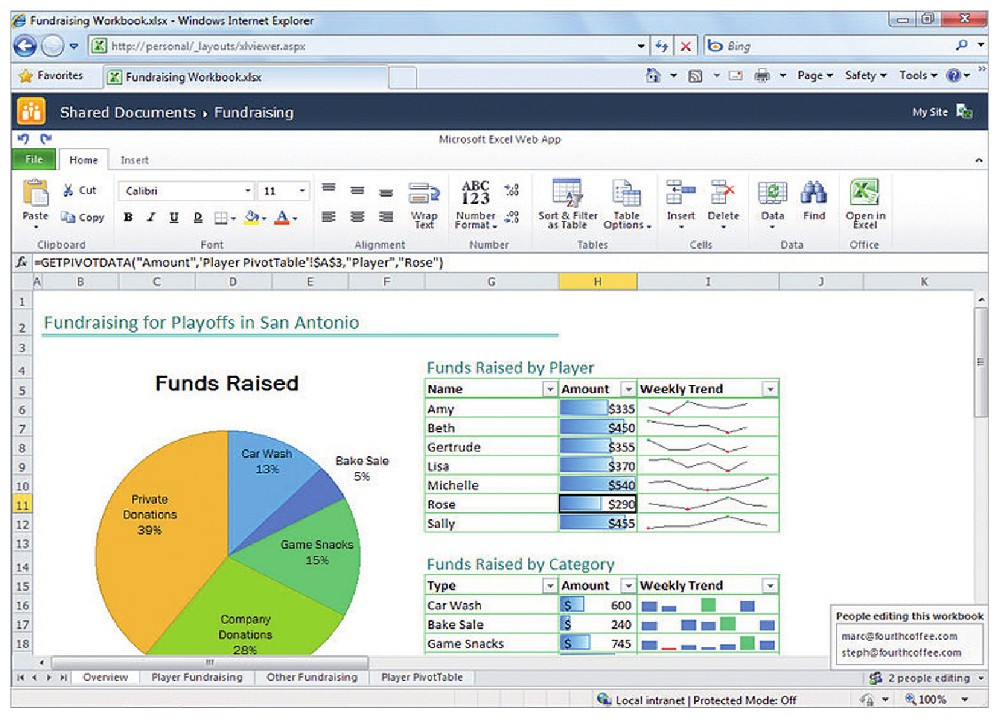This screenshot has height=721, width=1000.
Task: Click the Open in Excel icon
Action: coord(865,193)
